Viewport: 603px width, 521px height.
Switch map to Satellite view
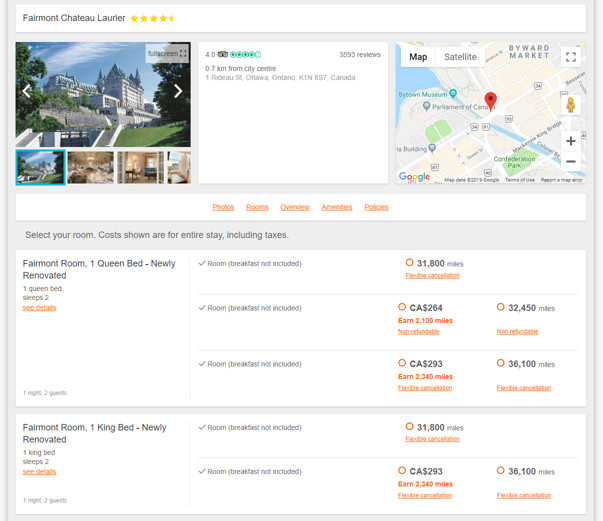point(460,57)
